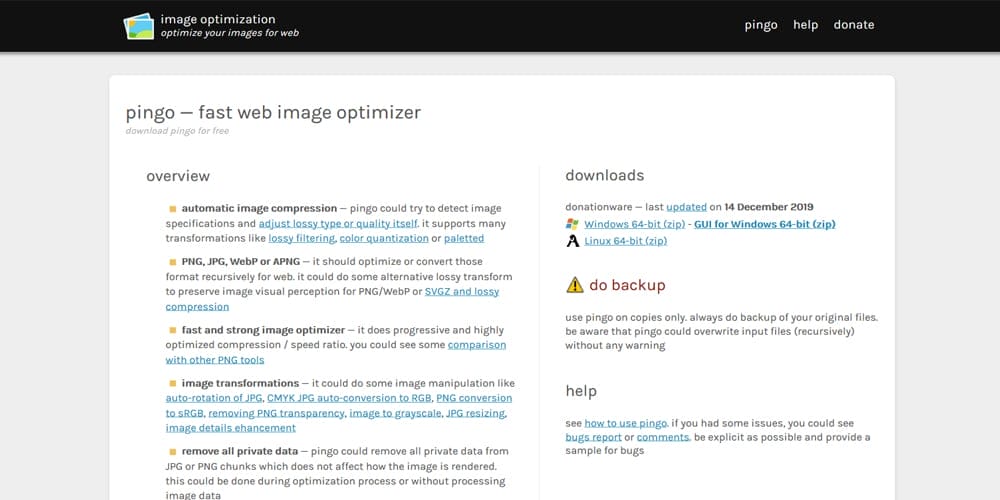Click 'remove all private data' bold text

pos(241,452)
